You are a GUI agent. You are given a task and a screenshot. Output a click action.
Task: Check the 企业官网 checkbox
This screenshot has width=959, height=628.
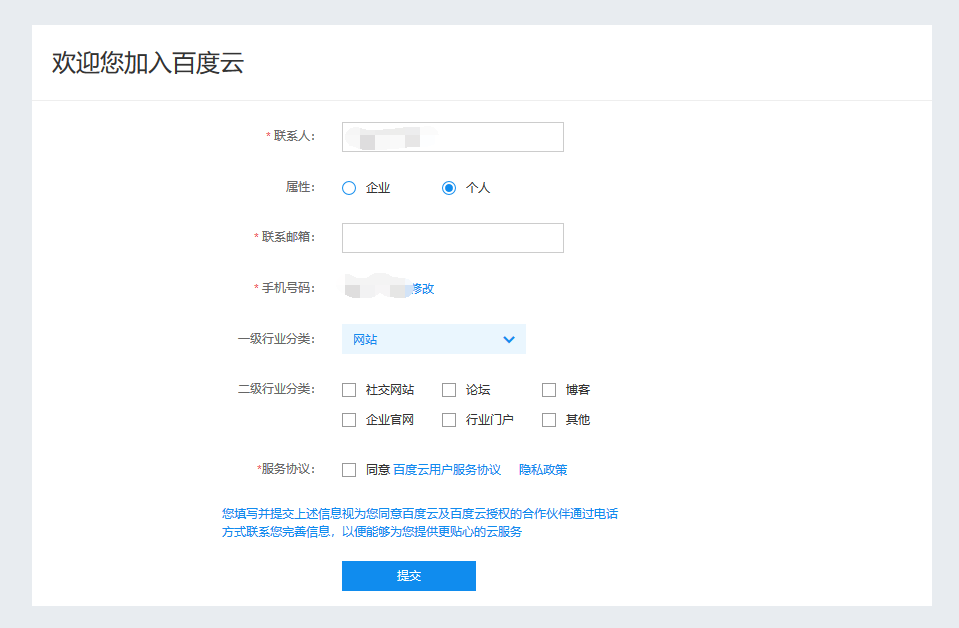(349, 420)
